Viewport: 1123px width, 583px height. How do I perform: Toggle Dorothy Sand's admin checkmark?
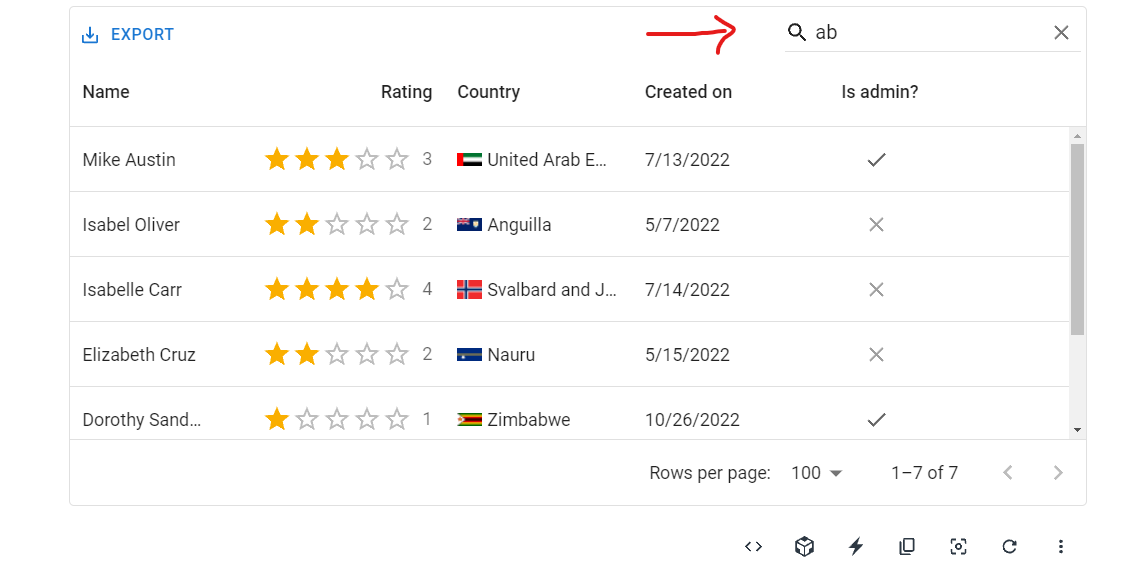pos(876,419)
